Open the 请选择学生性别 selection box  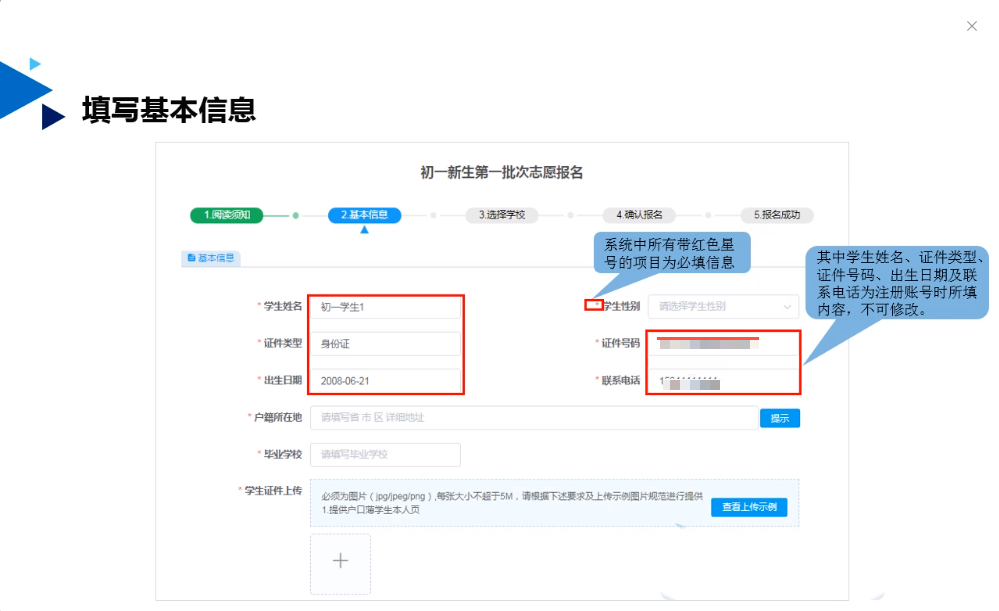pyautogui.click(x=720, y=306)
